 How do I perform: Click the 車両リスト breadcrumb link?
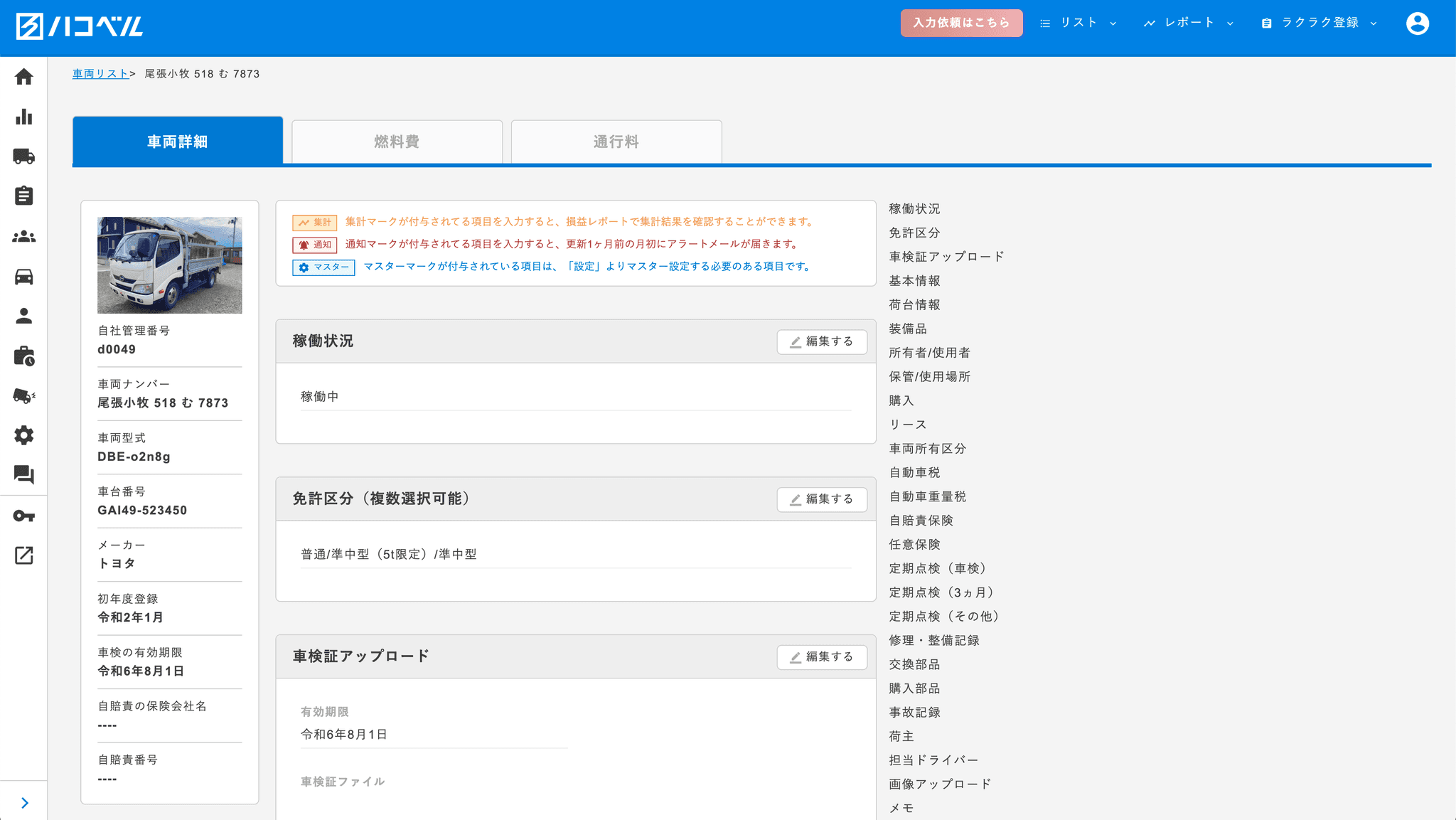pyautogui.click(x=100, y=74)
